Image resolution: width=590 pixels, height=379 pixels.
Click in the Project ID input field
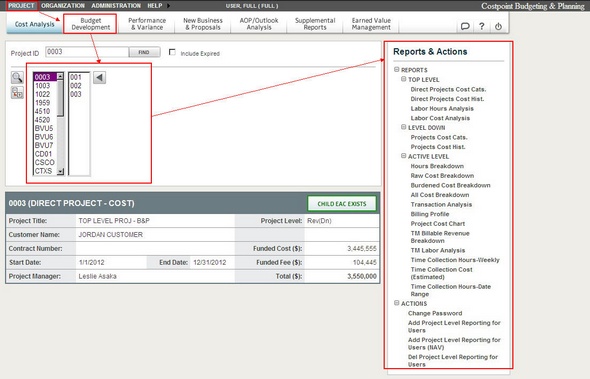[87, 52]
